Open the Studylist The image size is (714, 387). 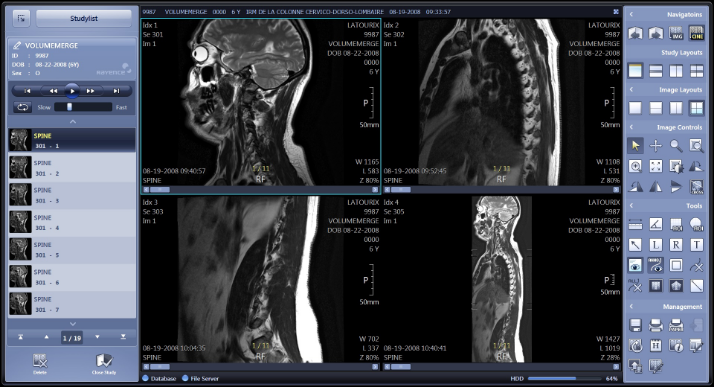pos(84,19)
